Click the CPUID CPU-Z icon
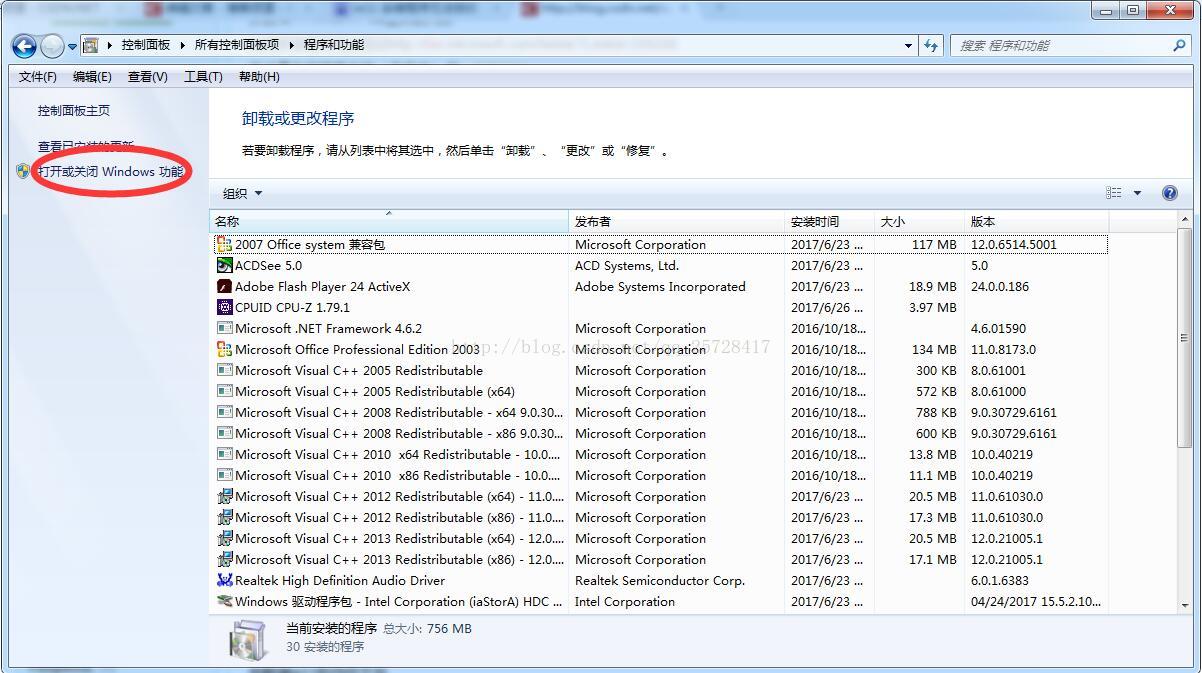This screenshot has height=673, width=1202. (x=225, y=307)
